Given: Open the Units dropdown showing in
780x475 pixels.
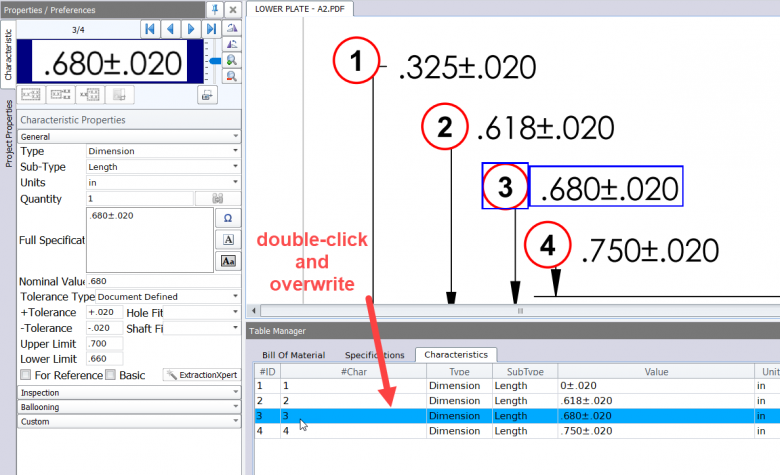Looking at the screenshot, I should pyautogui.click(x=163, y=183).
